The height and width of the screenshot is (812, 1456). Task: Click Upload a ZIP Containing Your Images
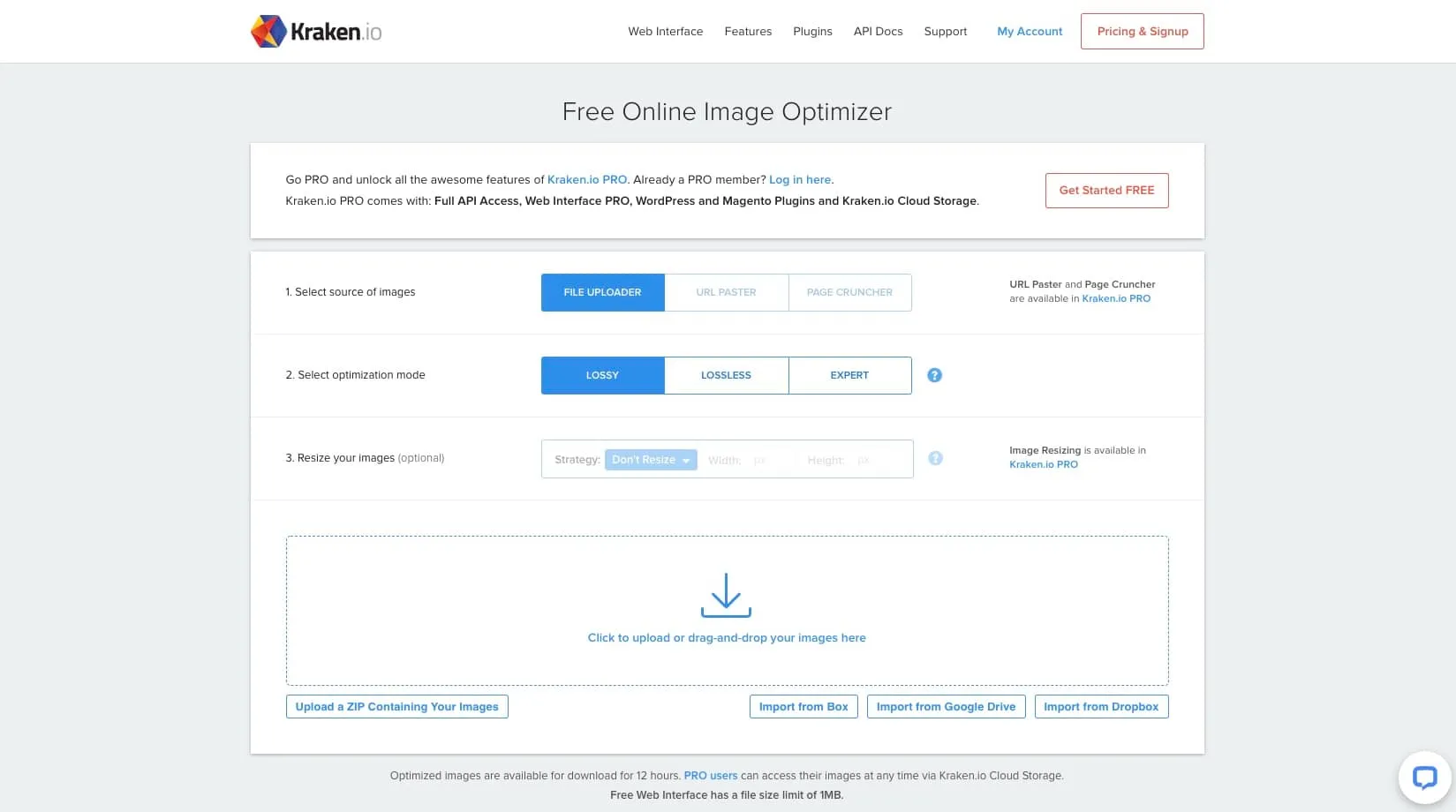(396, 707)
